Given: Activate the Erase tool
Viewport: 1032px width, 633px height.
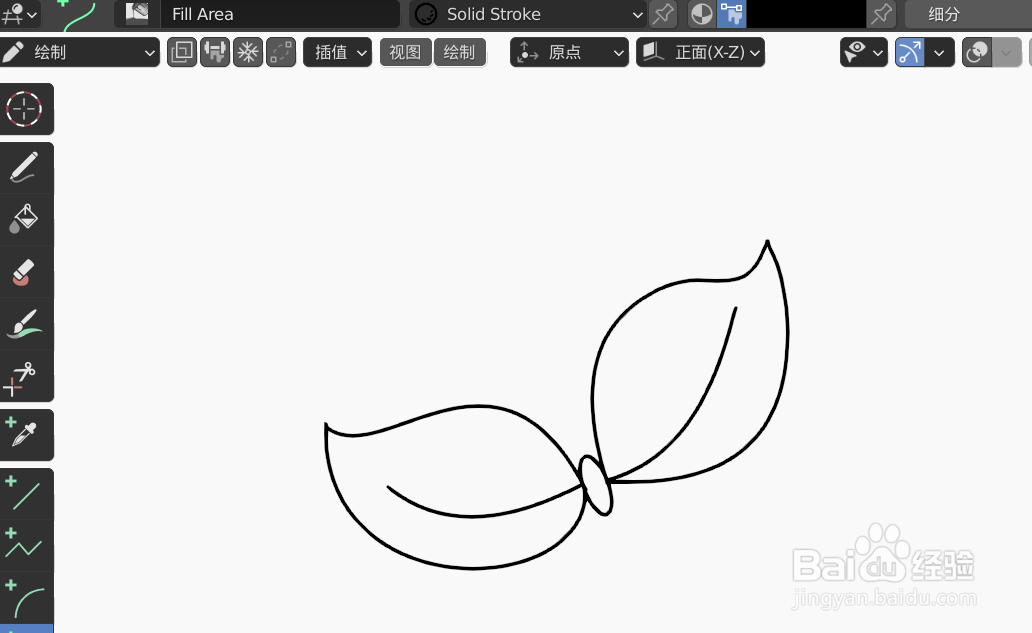Looking at the screenshot, I should tap(27, 271).
